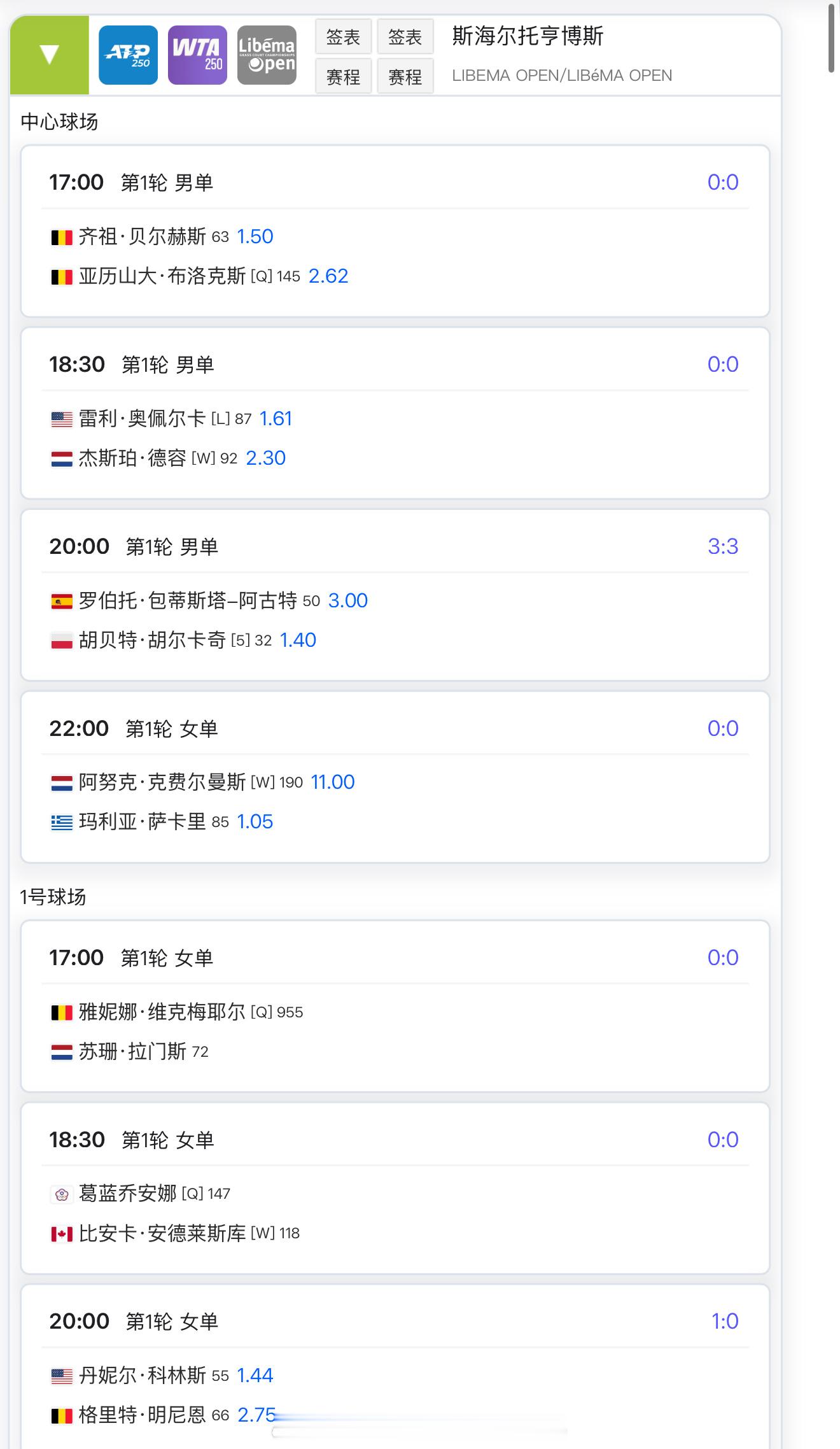Open 18:30 women's singles match card
The image size is (840, 1449).
(395, 1188)
